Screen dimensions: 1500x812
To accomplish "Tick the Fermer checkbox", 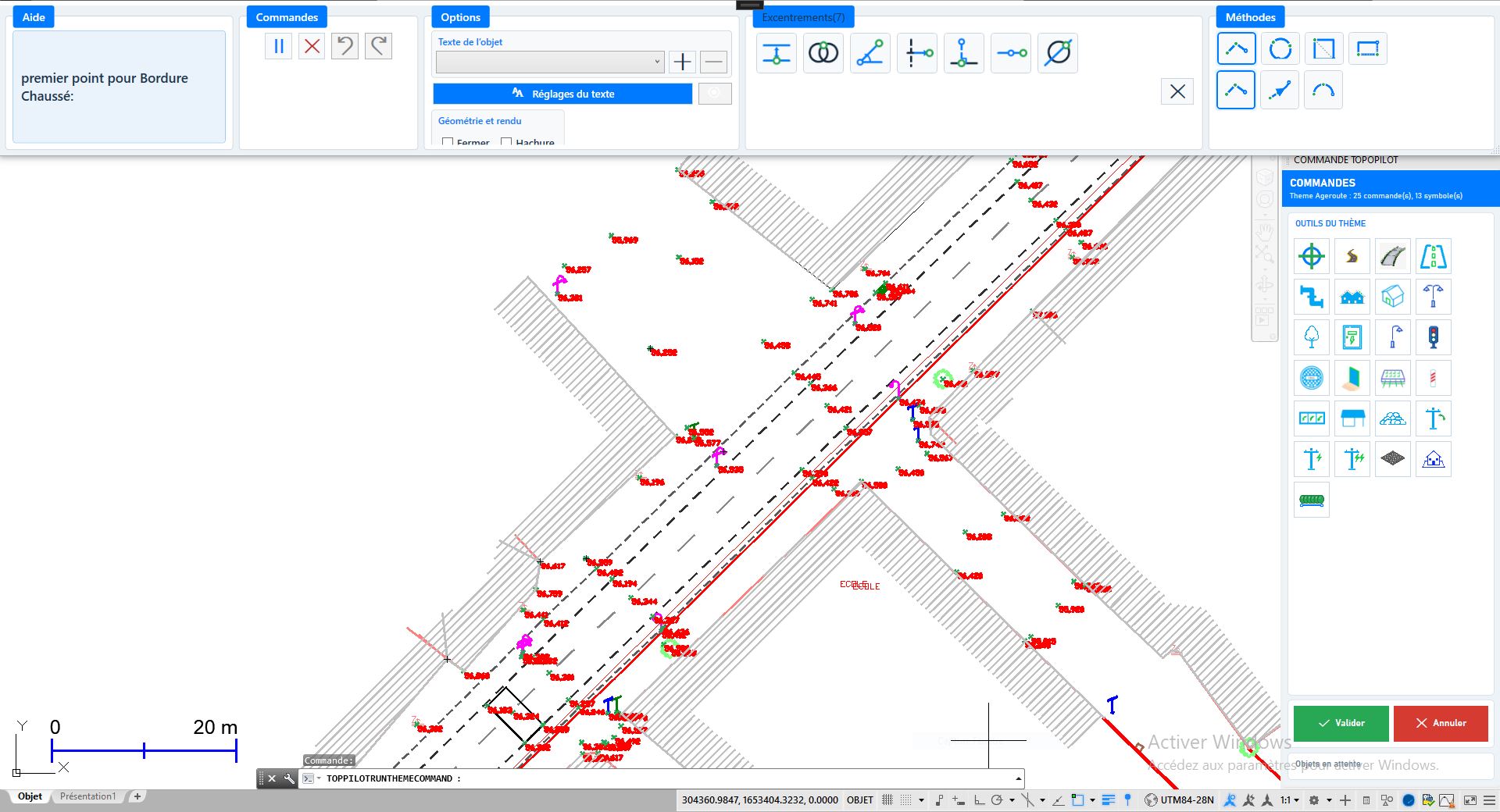I will coord(448,143).
